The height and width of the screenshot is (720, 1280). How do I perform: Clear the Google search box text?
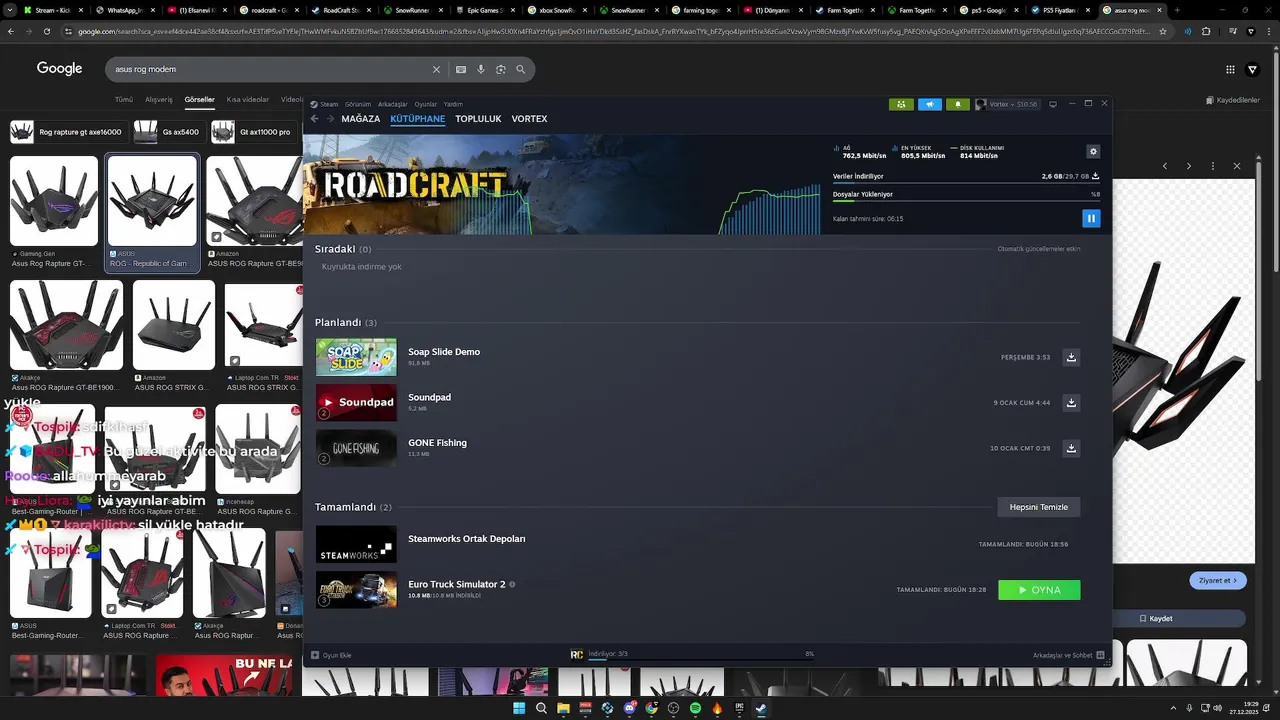pos(436,70)
